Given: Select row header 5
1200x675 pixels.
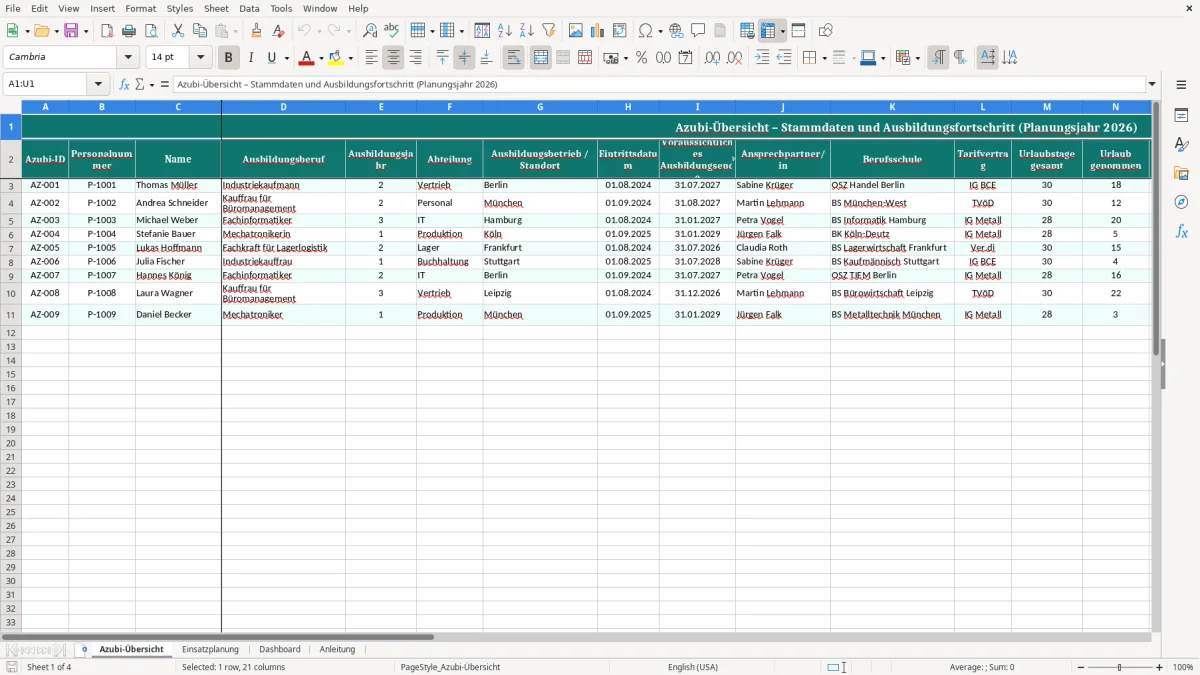Looking at the screenshot, I should (11, 220).
